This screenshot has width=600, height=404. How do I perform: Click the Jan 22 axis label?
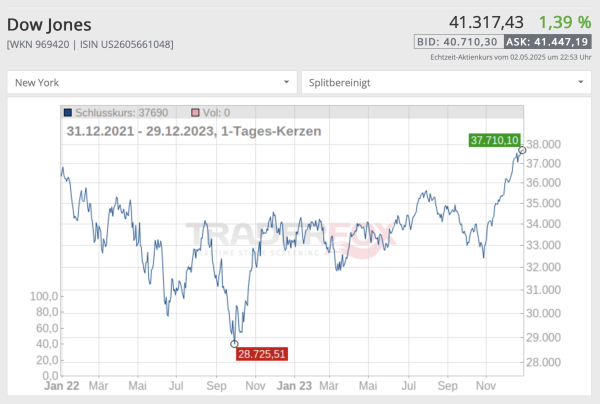point(62,386)
